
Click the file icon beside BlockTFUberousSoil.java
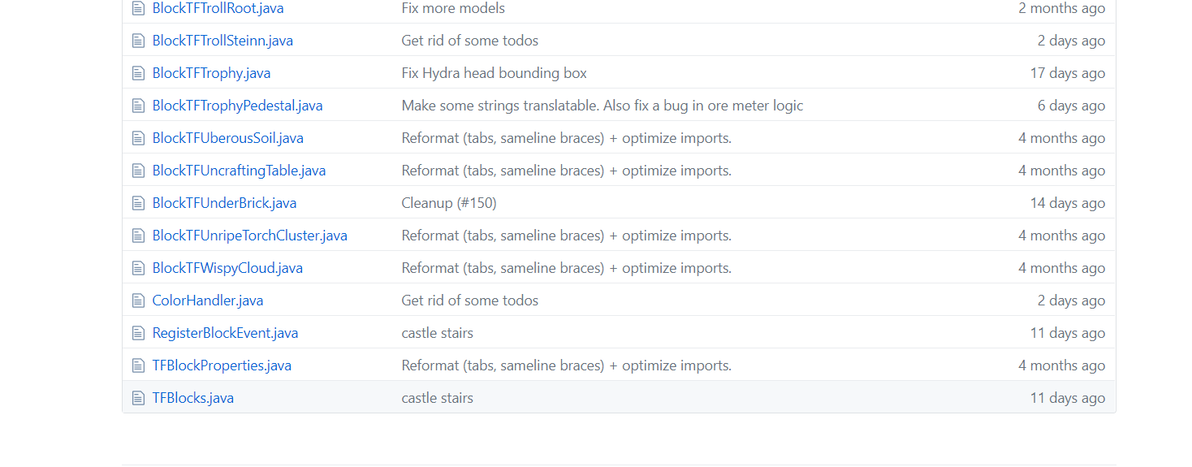click(138, 138)
